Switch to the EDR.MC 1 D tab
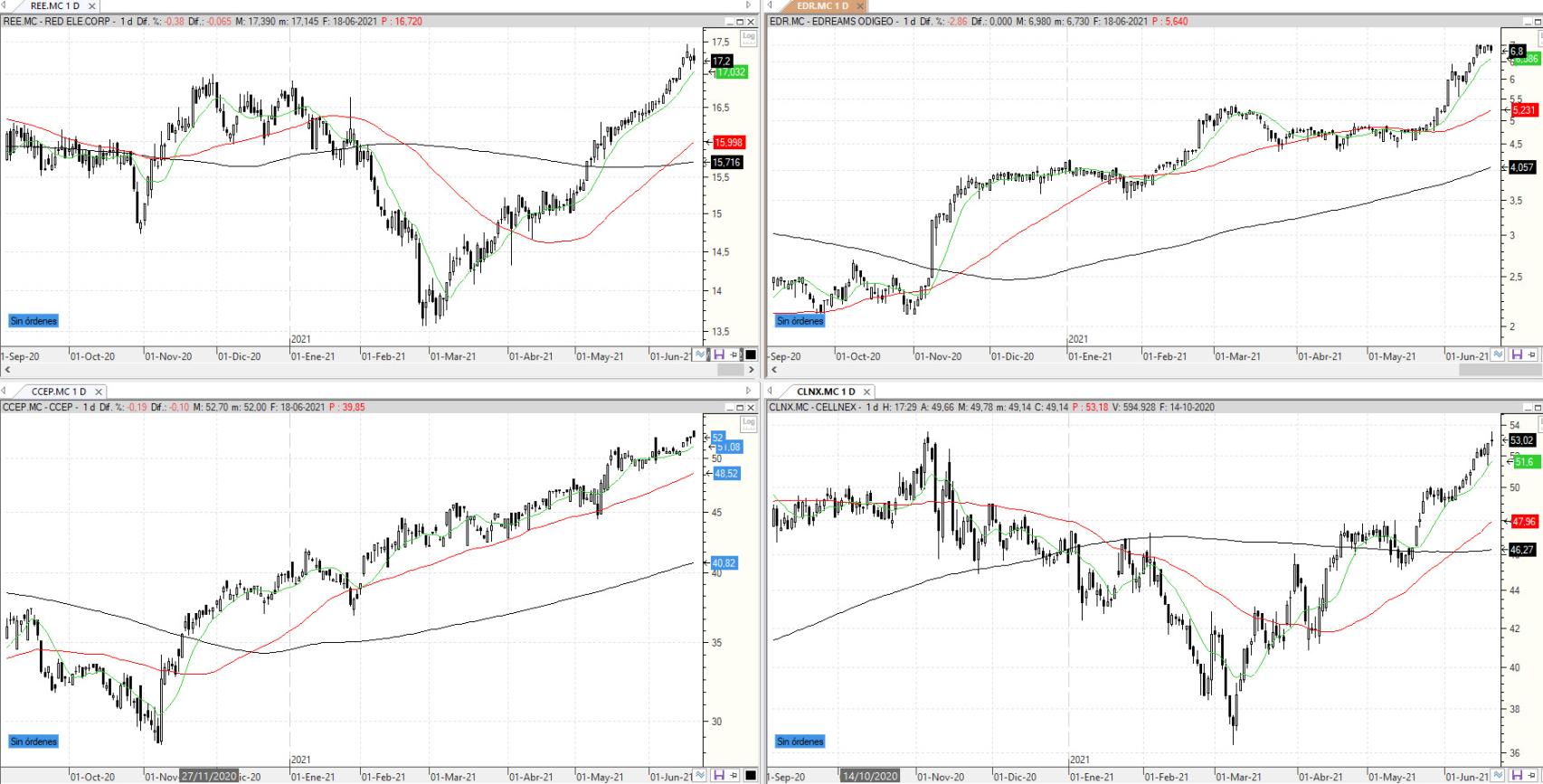The image size is (1543, 784). click(822, 6)
